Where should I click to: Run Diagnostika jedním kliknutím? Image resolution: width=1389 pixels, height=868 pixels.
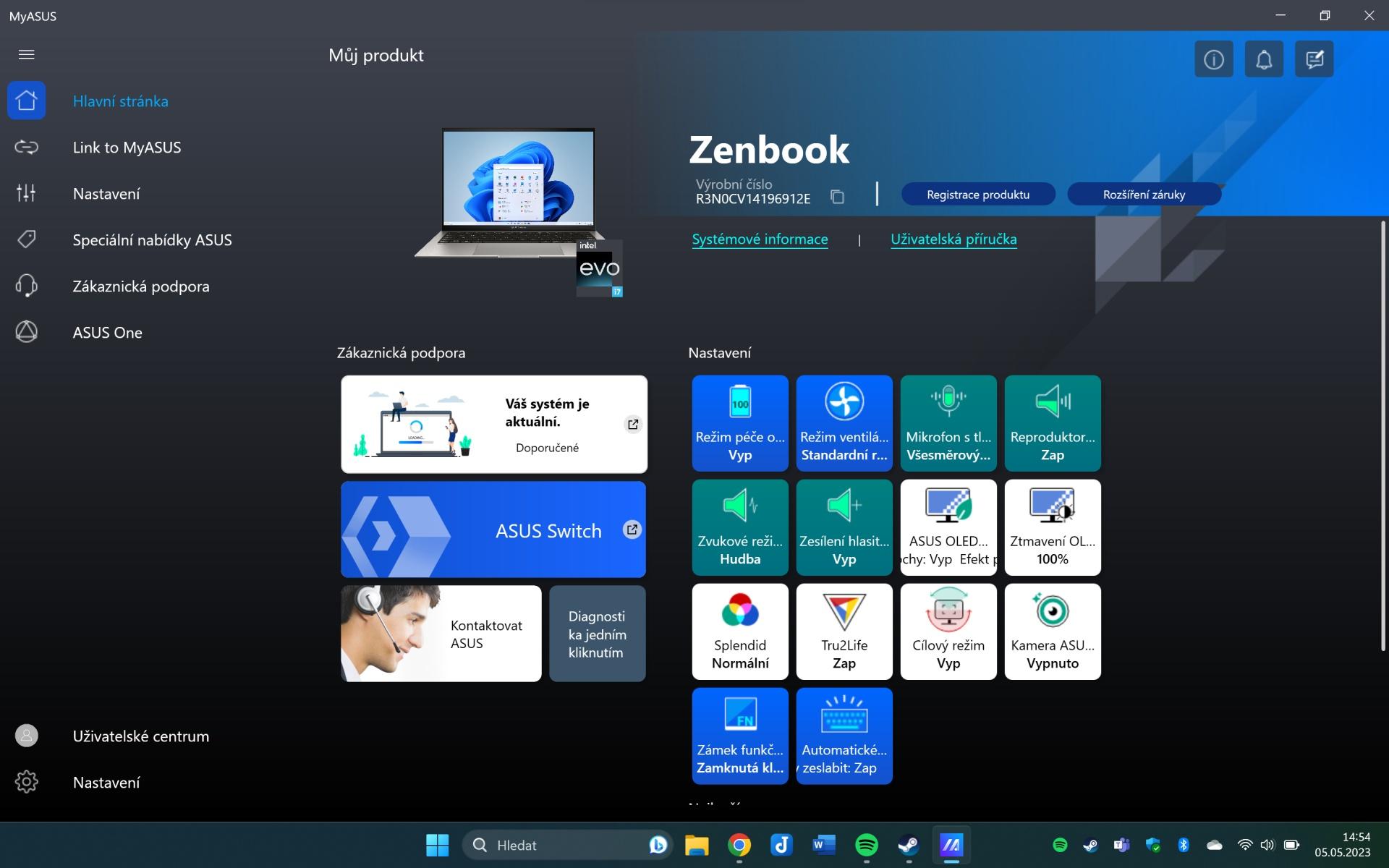pos(597,634)
